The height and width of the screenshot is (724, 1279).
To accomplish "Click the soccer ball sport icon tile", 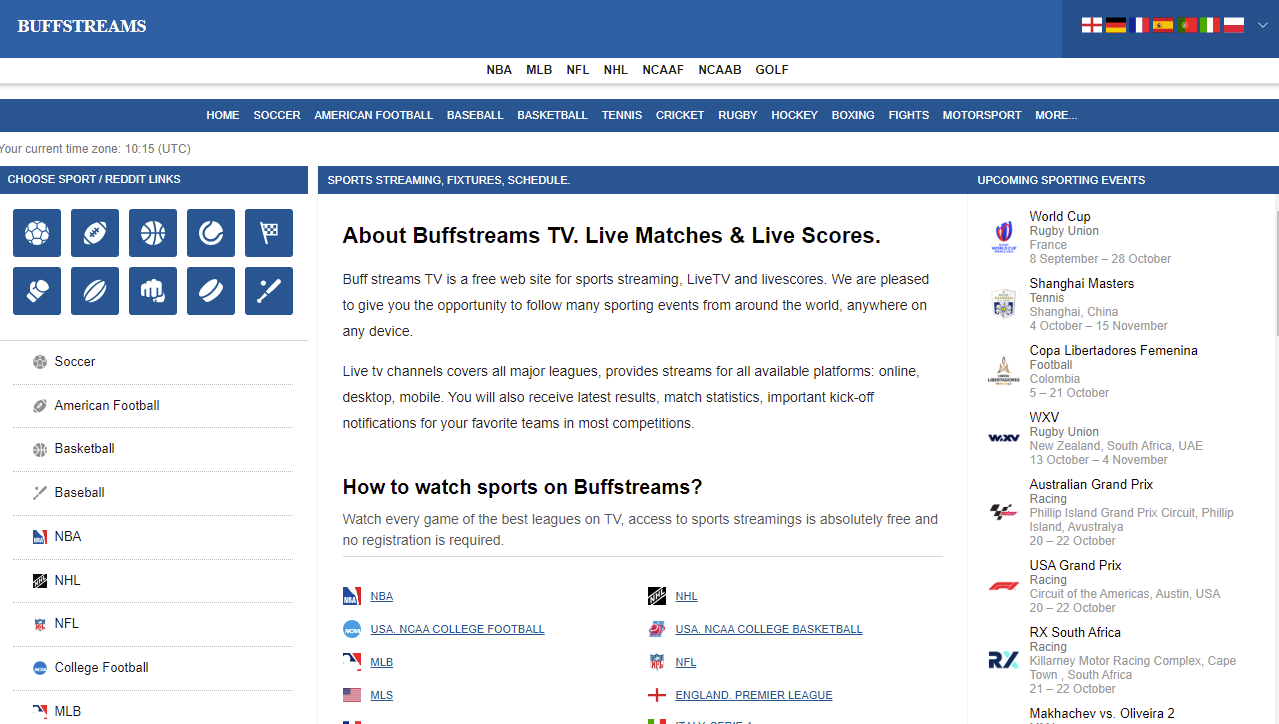I will pos(37,233).
